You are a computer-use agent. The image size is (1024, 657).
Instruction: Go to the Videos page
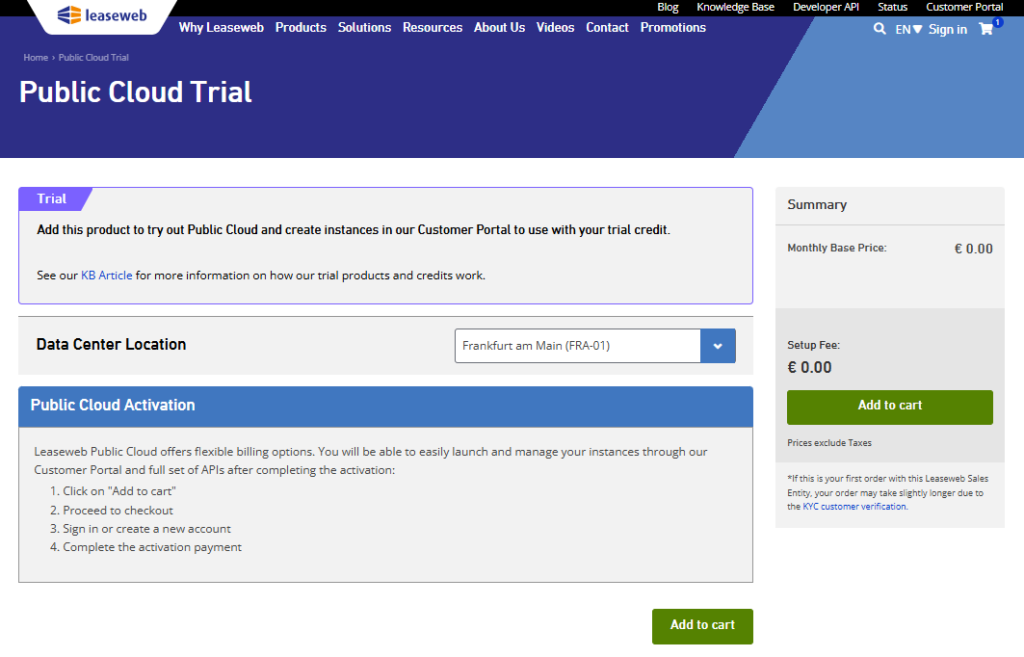tap(555, 27)
